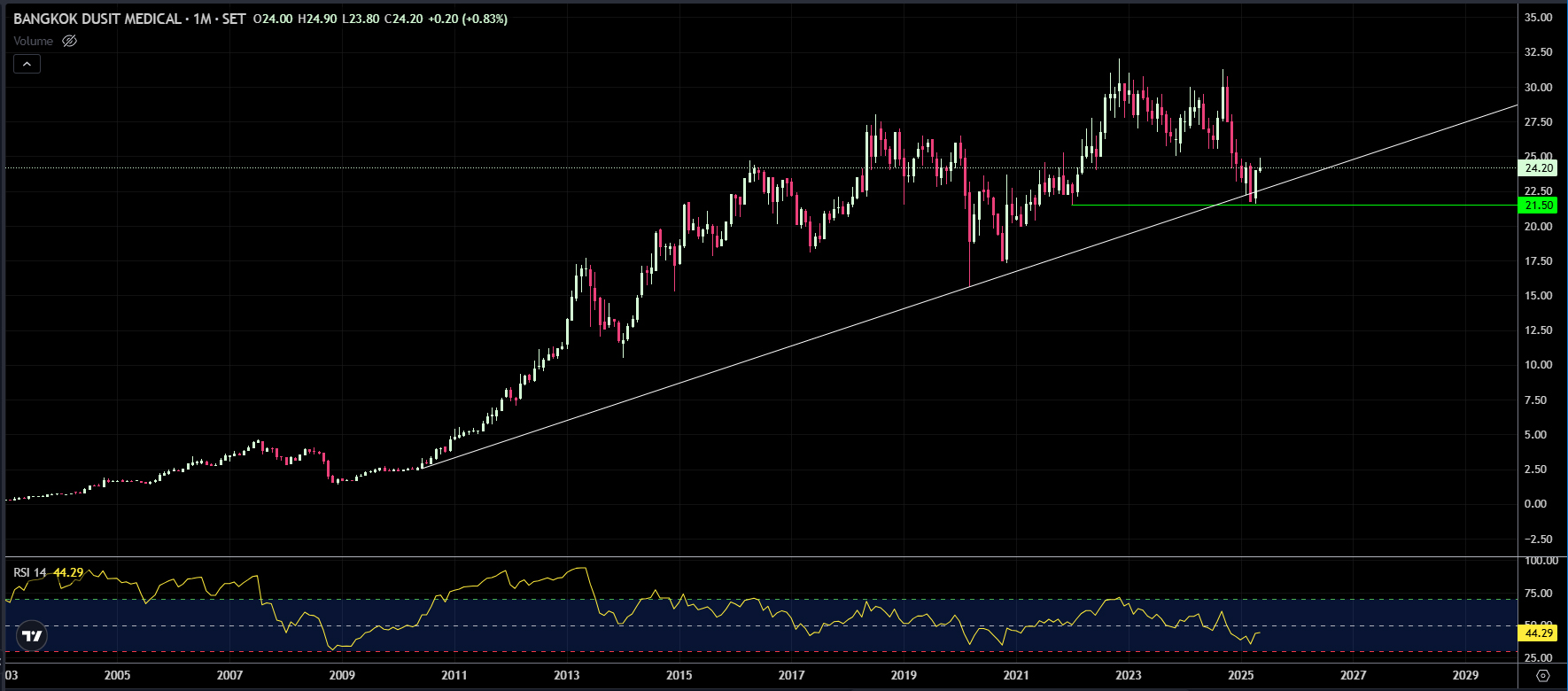Click the 2007 label on time axis
This screenshot has height=691, width=1568.
pos(229,675)
